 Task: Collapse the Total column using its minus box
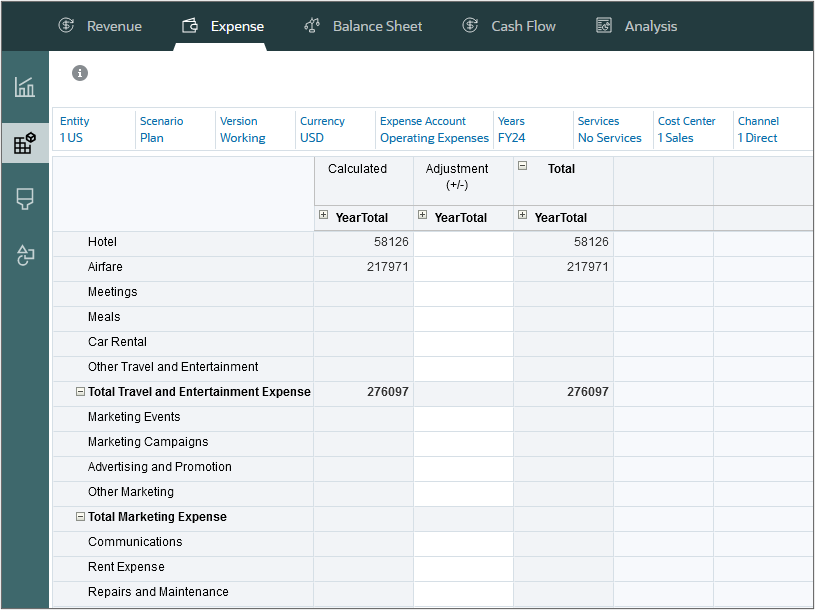pyautogui.click(x=522, y=167)
